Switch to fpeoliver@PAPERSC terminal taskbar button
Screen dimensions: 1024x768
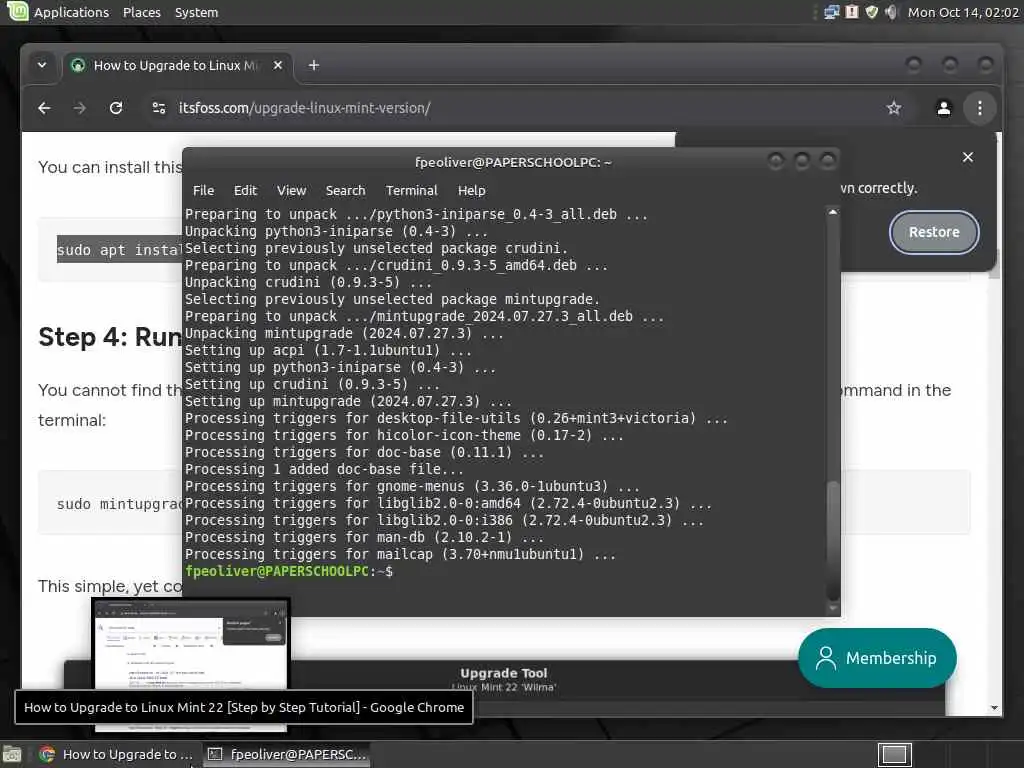point(287,754)
